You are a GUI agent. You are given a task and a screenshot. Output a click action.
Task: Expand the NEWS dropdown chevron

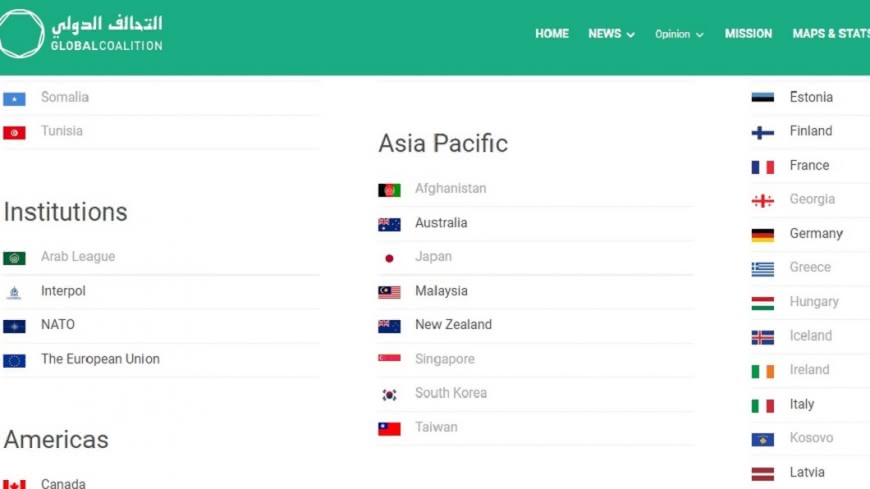pos(631,34)
